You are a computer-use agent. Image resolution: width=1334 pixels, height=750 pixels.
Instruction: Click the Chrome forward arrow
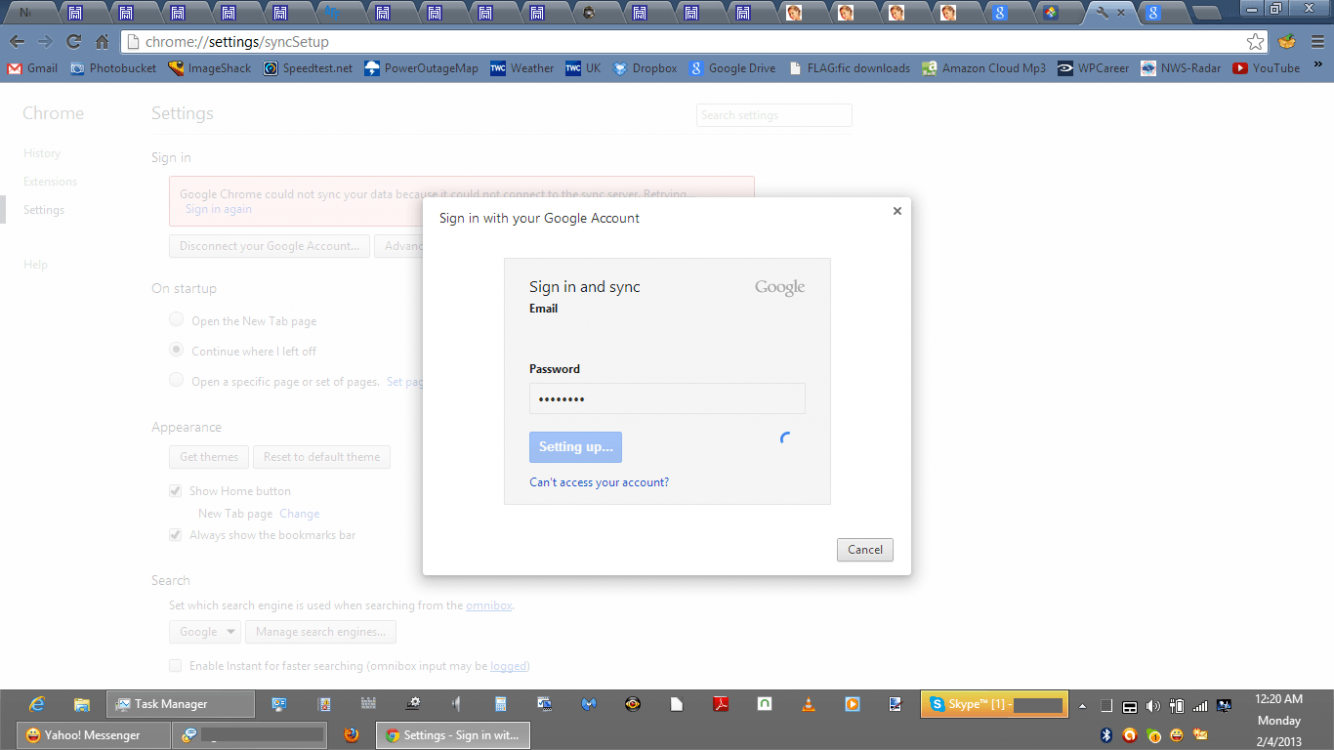(45, 42)
